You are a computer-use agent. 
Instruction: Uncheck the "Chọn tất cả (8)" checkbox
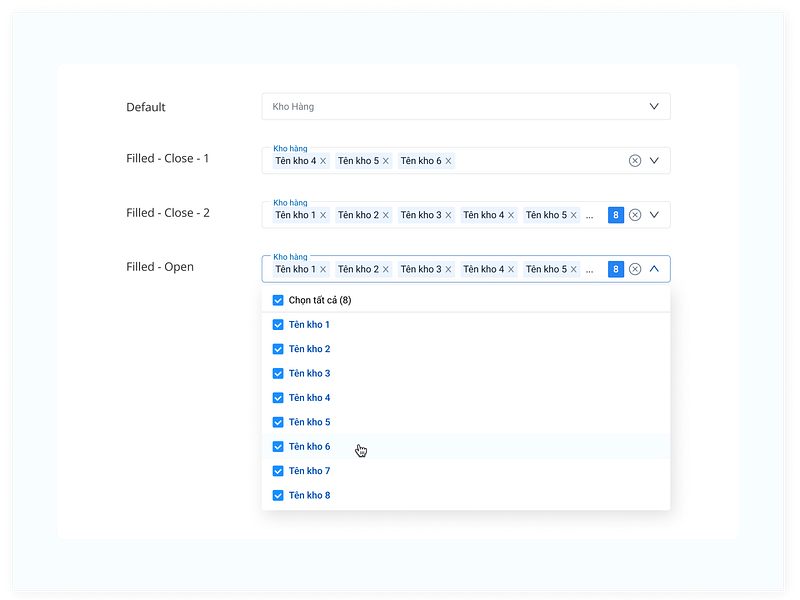278,300
